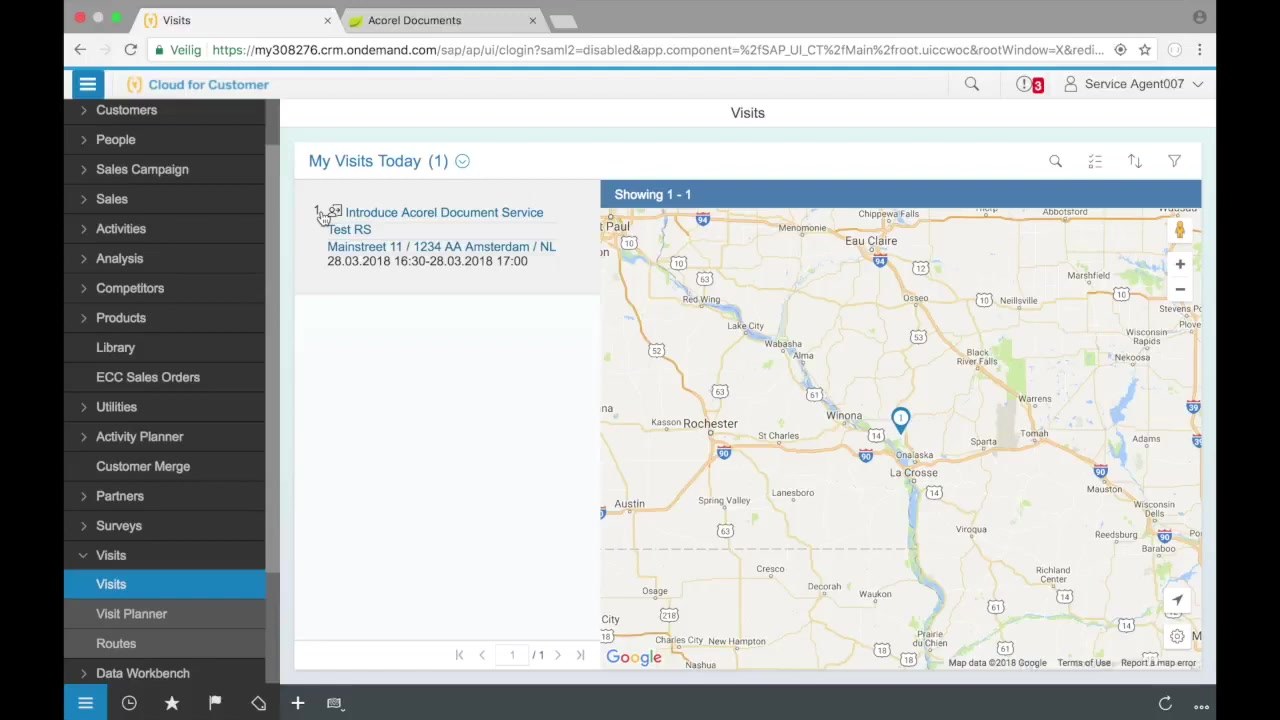Open the notifications alert with badge 3
The image size is (1280, 720).
click(x=1030, y=85)
